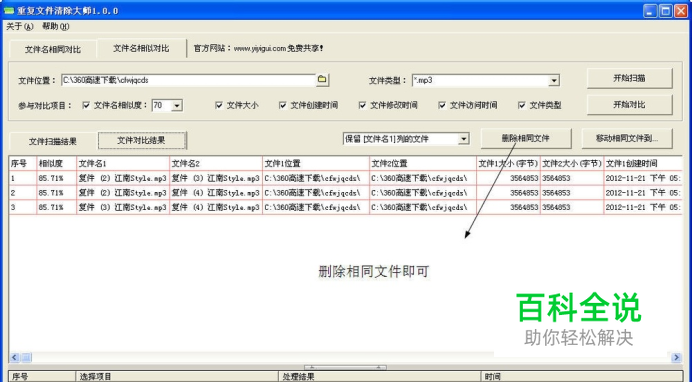Select row 1 cell 复件 (3) 江南Style.mp3 in 文件名2
692x382 pixels.
pos(216,178)
